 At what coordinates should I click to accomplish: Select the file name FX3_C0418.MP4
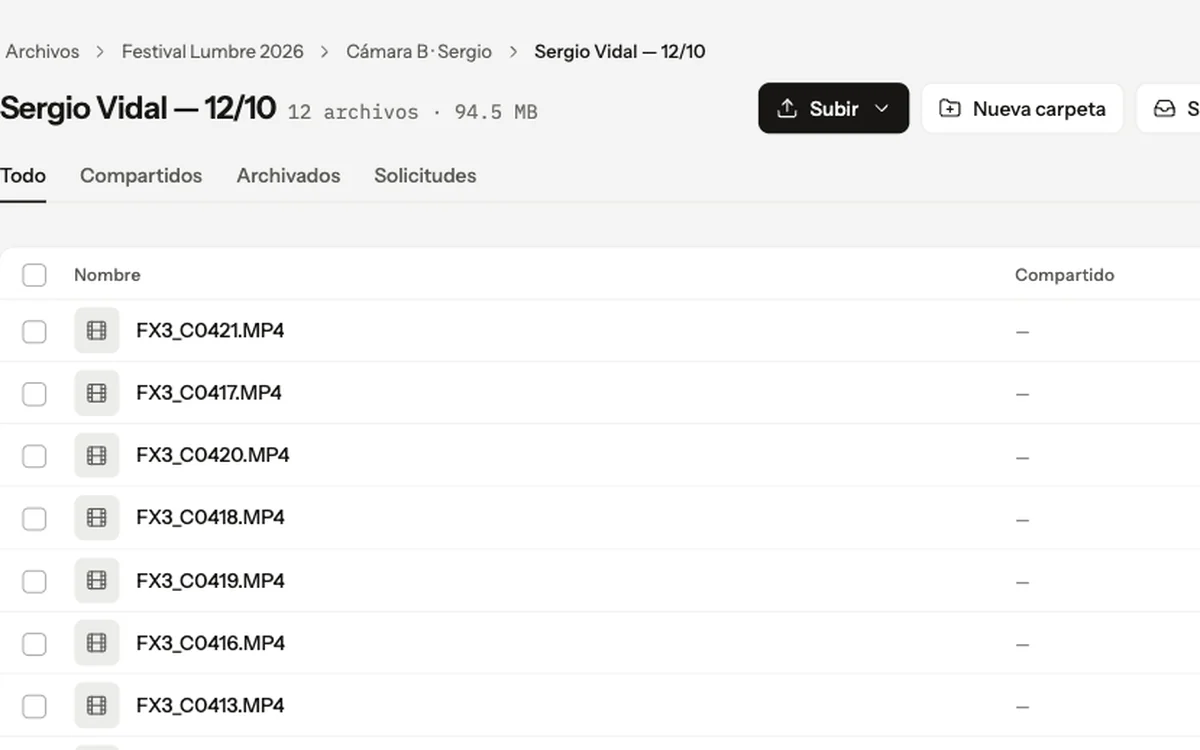tap(210, 518)
